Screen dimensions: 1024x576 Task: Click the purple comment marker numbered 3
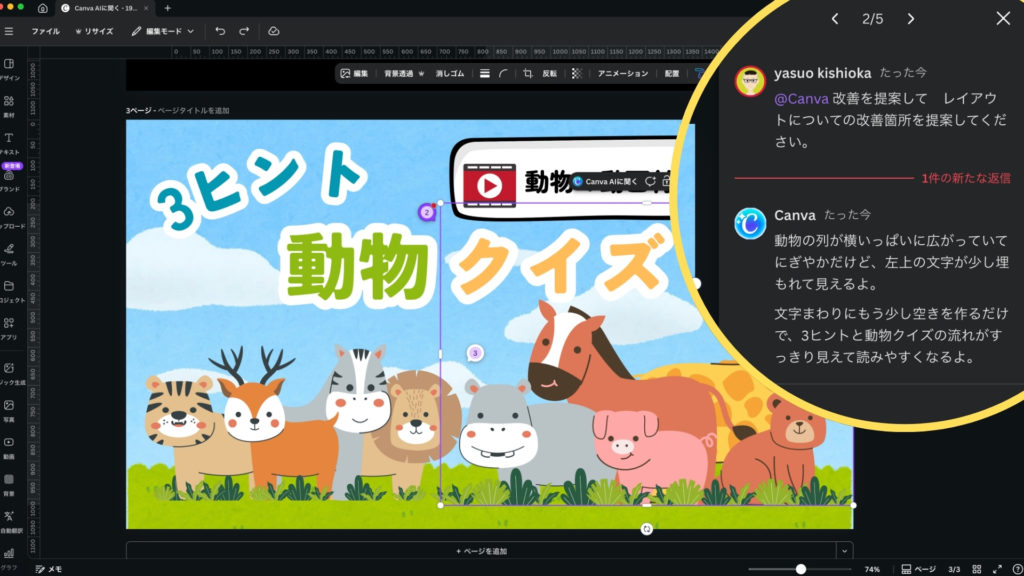coord(475,353)
